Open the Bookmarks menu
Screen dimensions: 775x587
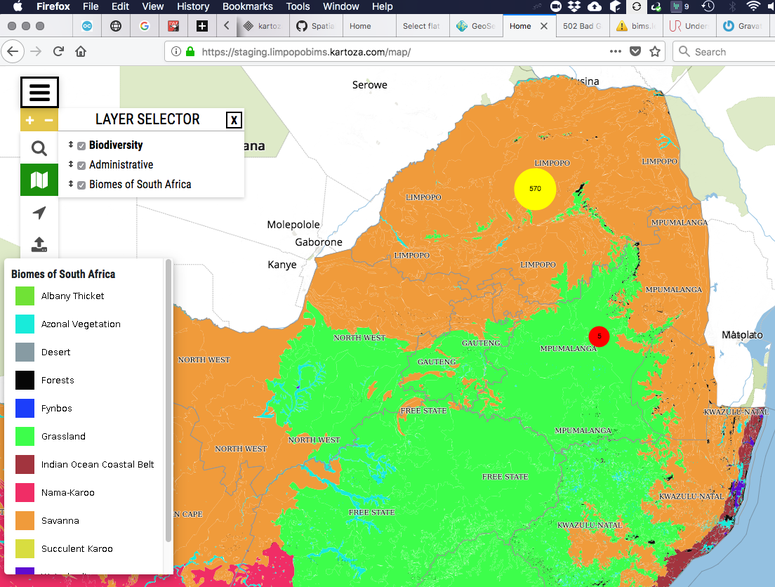coord(247,6)
